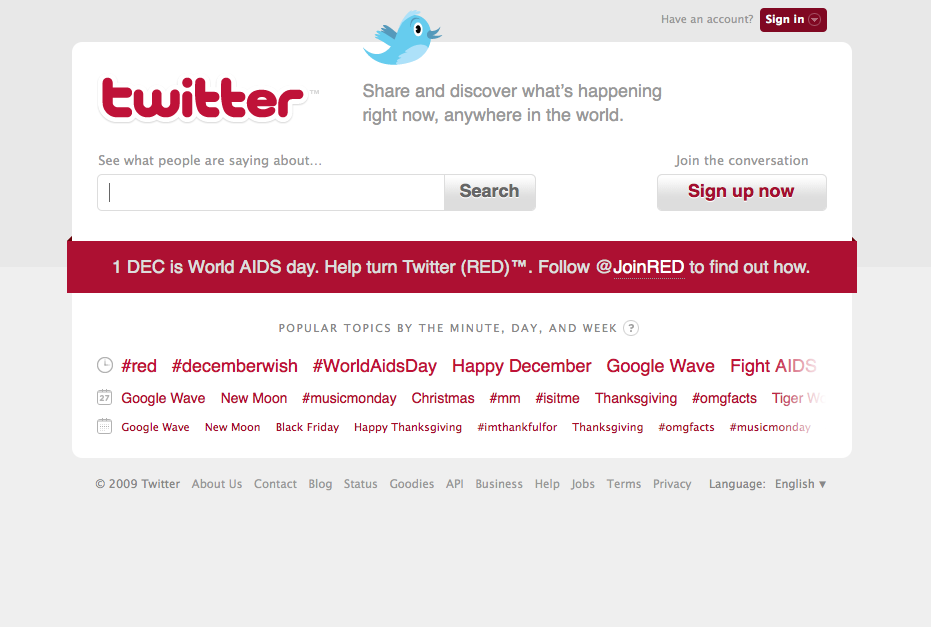Open the Happy Thanksgiving weekly topic

(x=408, y=427)
